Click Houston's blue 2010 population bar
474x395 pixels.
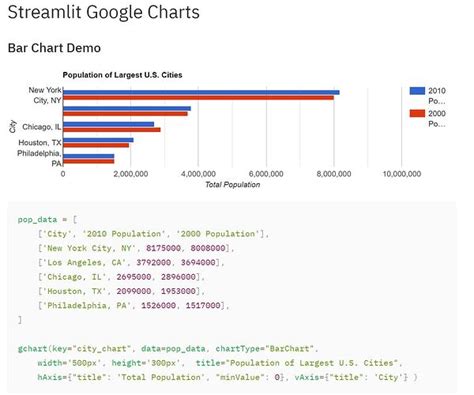(98, 140)
